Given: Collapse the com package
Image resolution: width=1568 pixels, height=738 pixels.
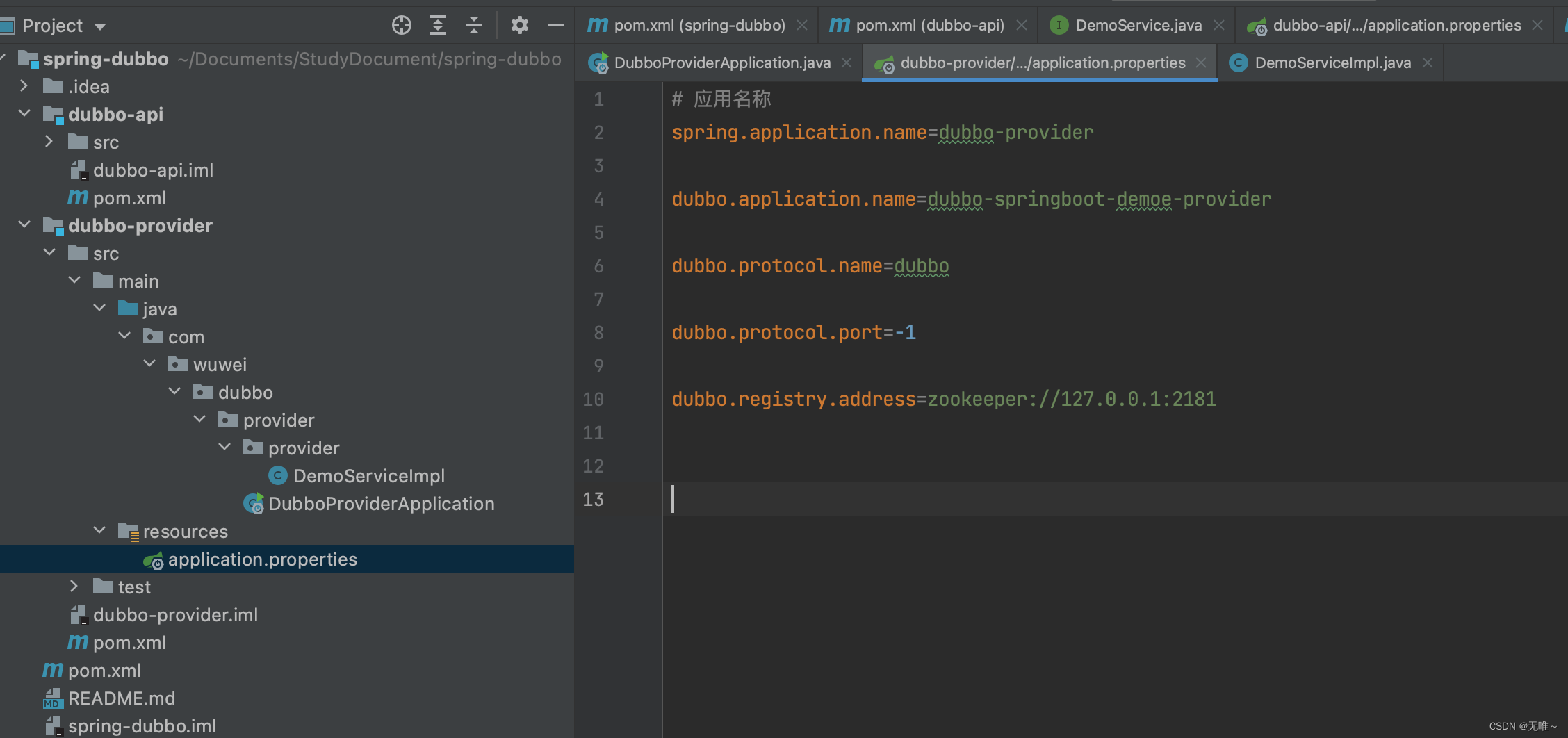Looking at the screenshot, I should [x=124, y=336].
